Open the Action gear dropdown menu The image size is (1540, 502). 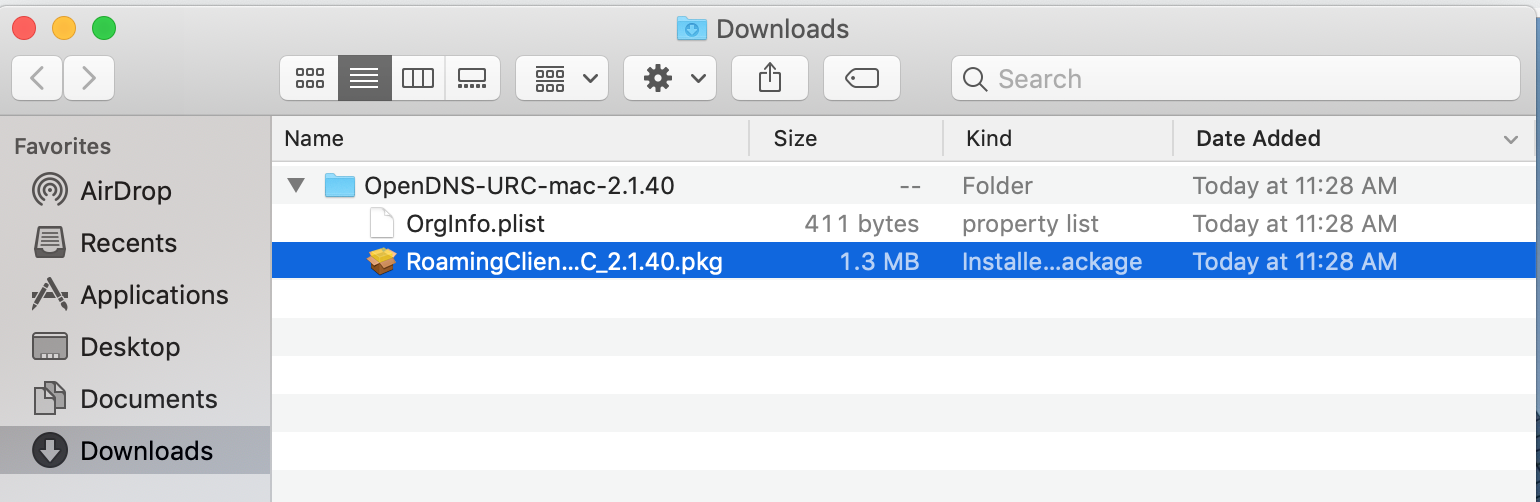[670, 78]
